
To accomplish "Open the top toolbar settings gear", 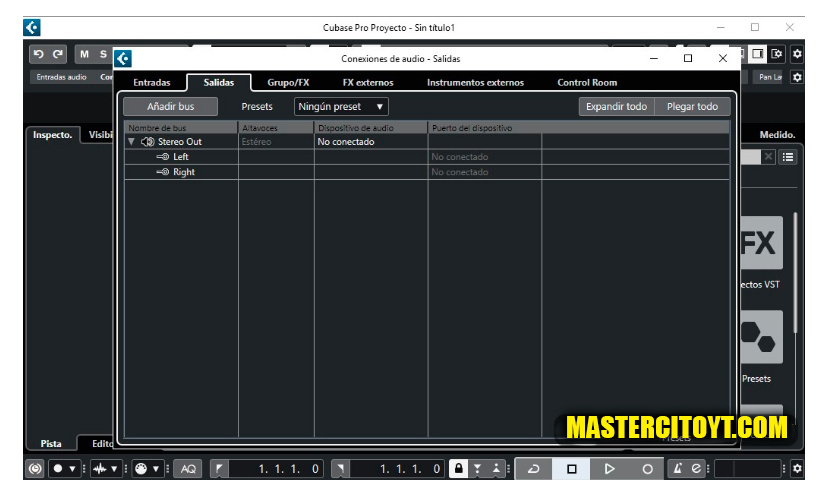I will (797, 54).
